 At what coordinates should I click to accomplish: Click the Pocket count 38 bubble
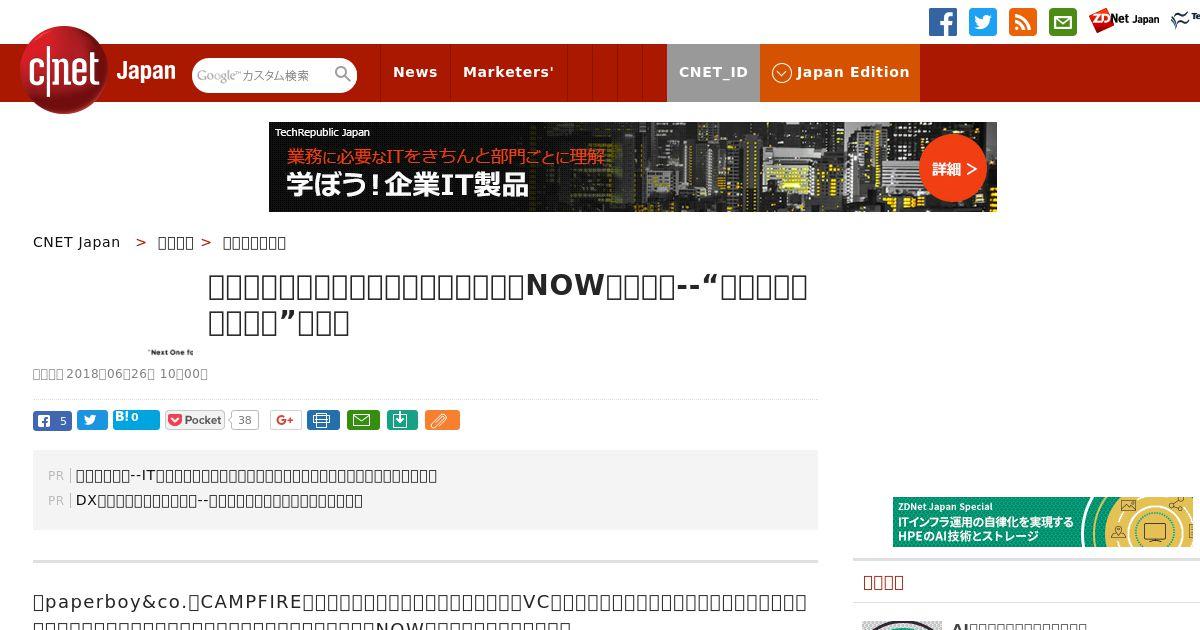click(x=245, y=420)
